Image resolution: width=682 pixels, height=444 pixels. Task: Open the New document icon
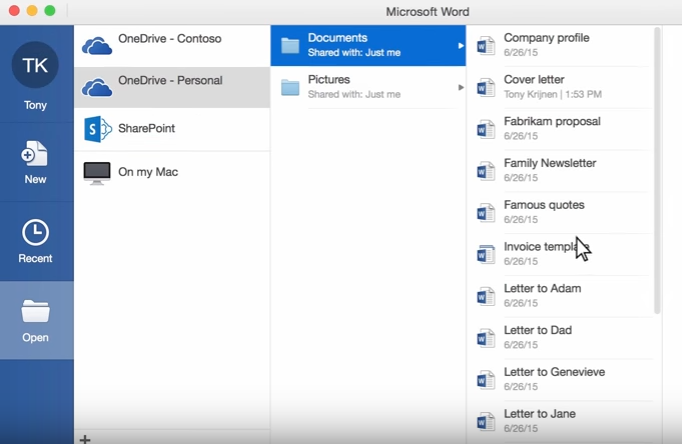coord(34,154)
